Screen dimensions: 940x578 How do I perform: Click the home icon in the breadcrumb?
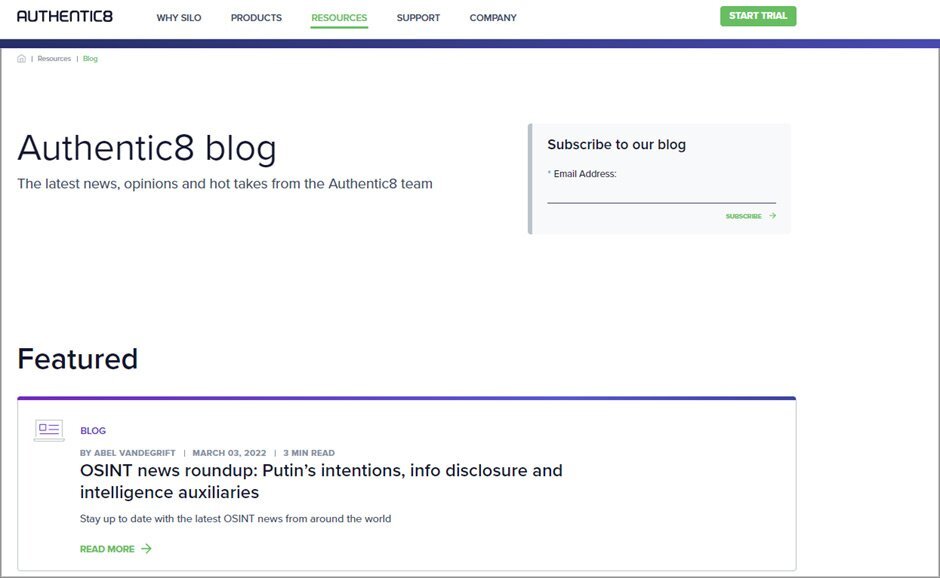tap(21, 58)
